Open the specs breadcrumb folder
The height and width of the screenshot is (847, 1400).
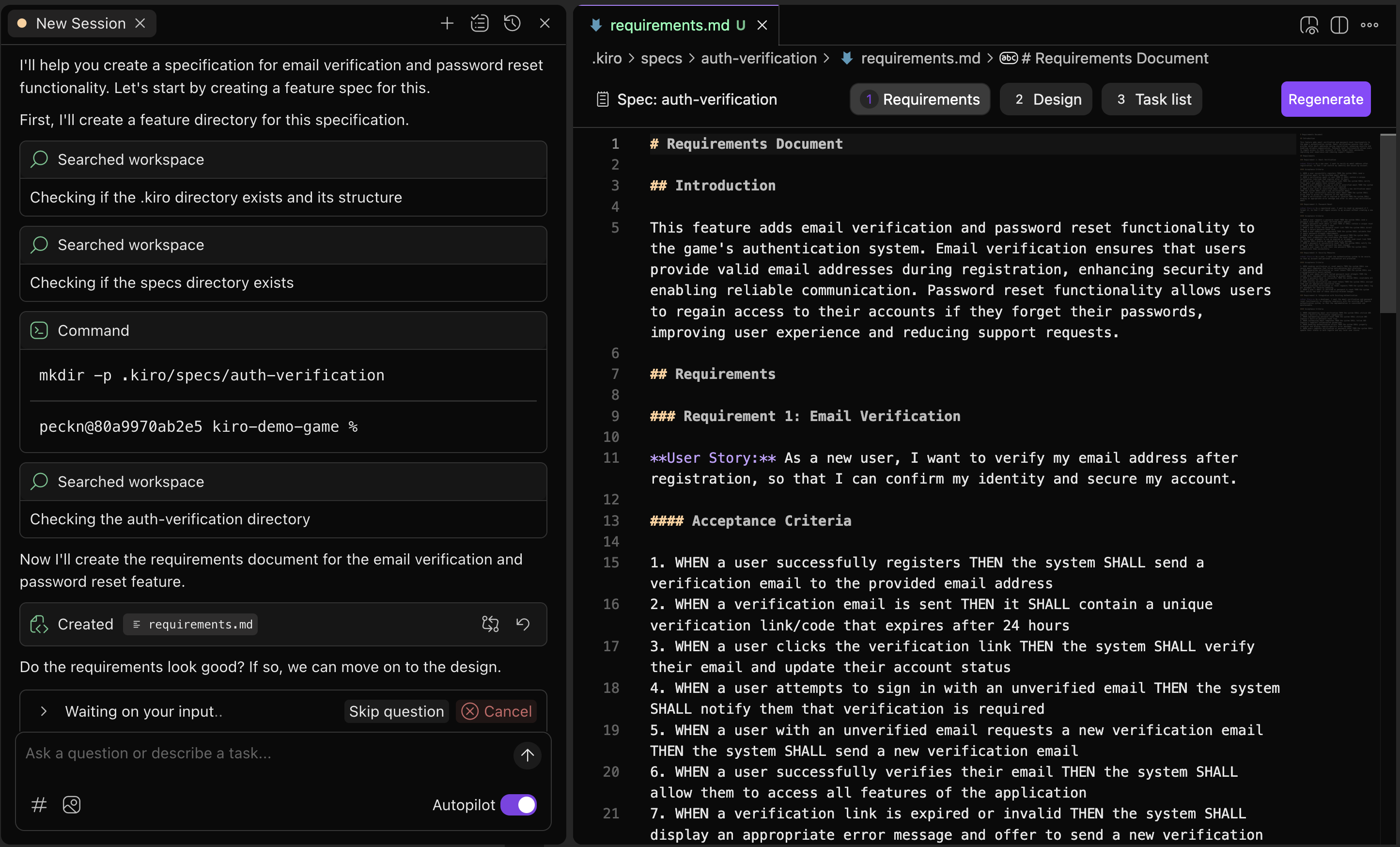coord(661,58)
